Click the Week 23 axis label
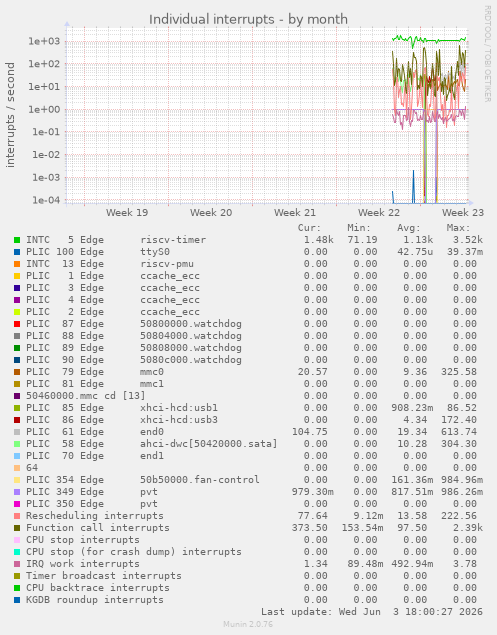 tap(463, 213)
